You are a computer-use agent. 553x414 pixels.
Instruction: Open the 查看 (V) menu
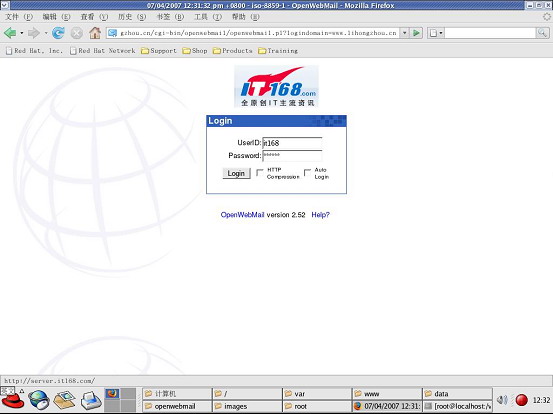click(x=94, y=17)
